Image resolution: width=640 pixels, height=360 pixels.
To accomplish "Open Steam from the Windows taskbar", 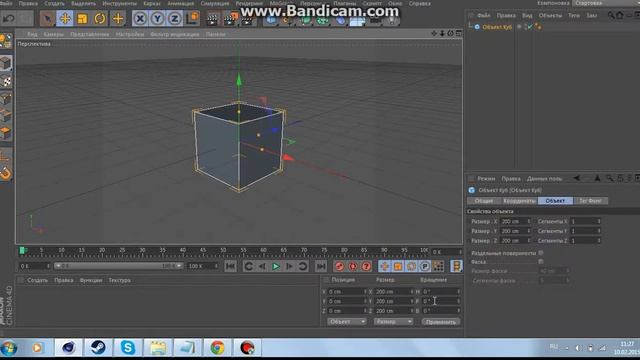I will coord(98,348).
